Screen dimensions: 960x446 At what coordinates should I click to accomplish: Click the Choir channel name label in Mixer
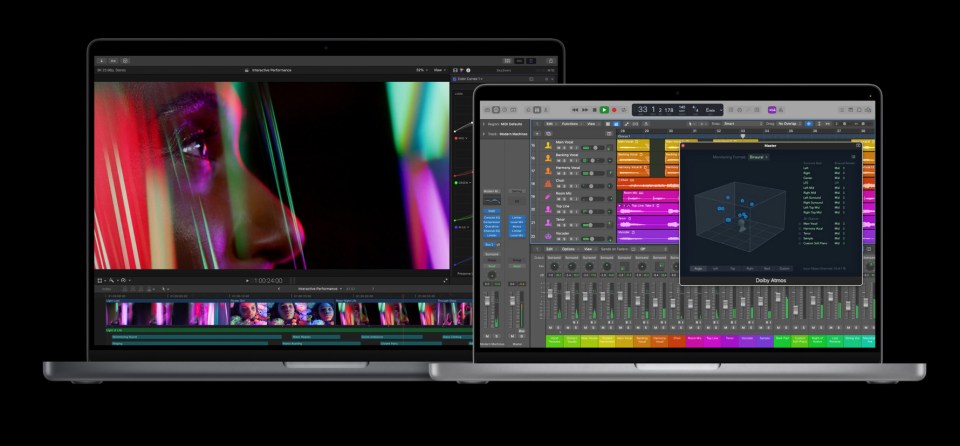coord(677,341)
